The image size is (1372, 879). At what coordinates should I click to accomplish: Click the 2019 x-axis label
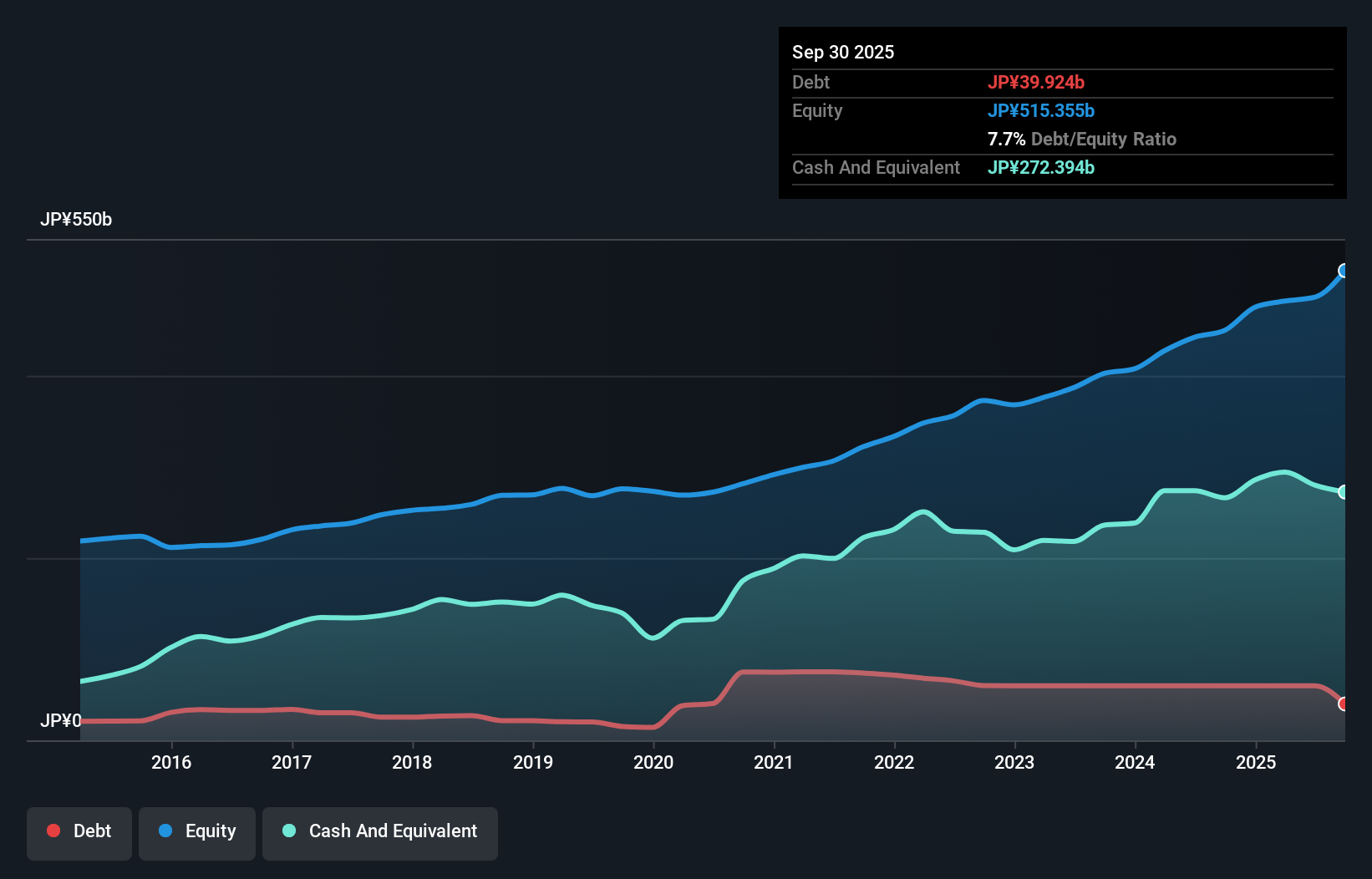[x=533, y=762]
